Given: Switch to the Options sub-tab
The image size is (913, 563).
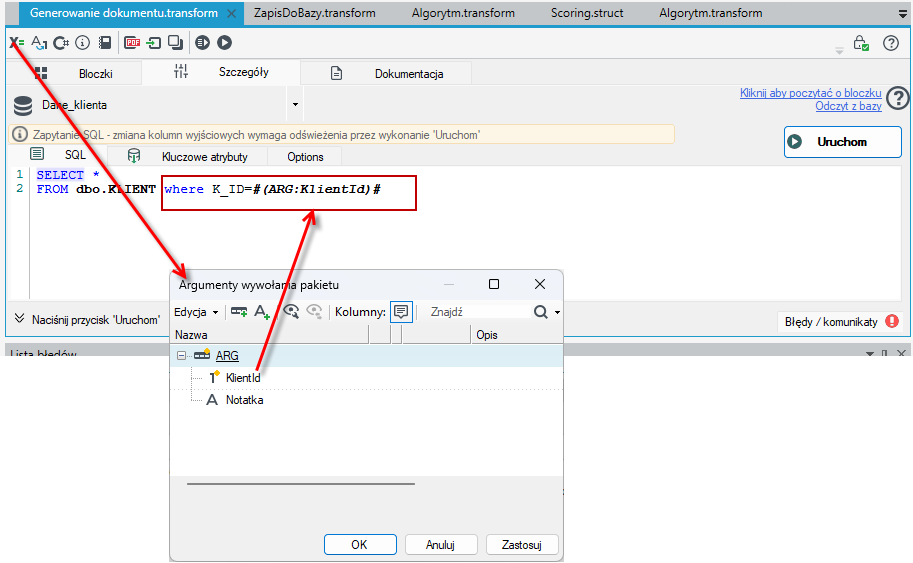Looking at the screenshot, I should [305, 157].
